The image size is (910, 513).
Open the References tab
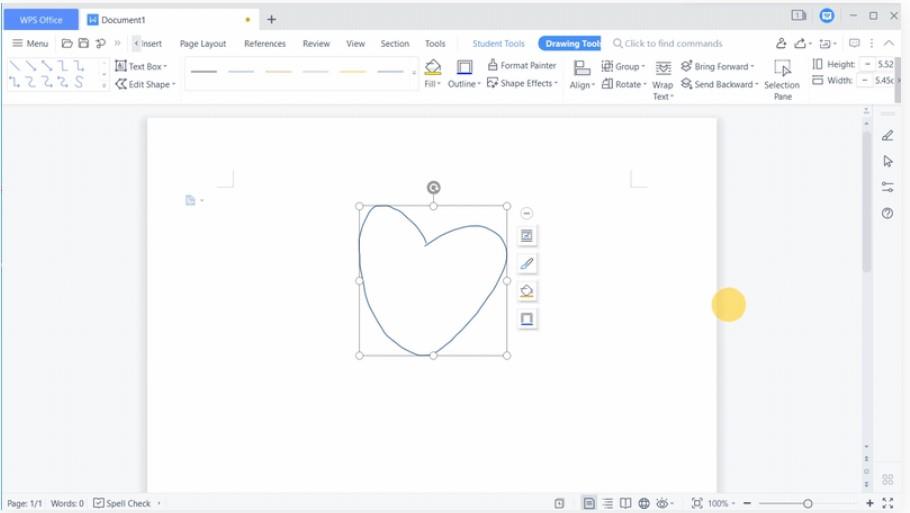(x=265, y=44)
